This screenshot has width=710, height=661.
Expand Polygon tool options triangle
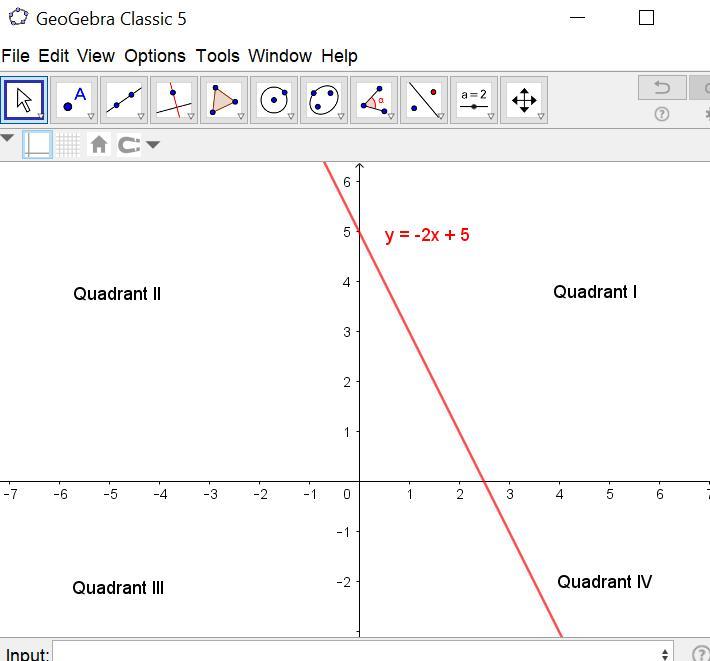tap(241, 116)
